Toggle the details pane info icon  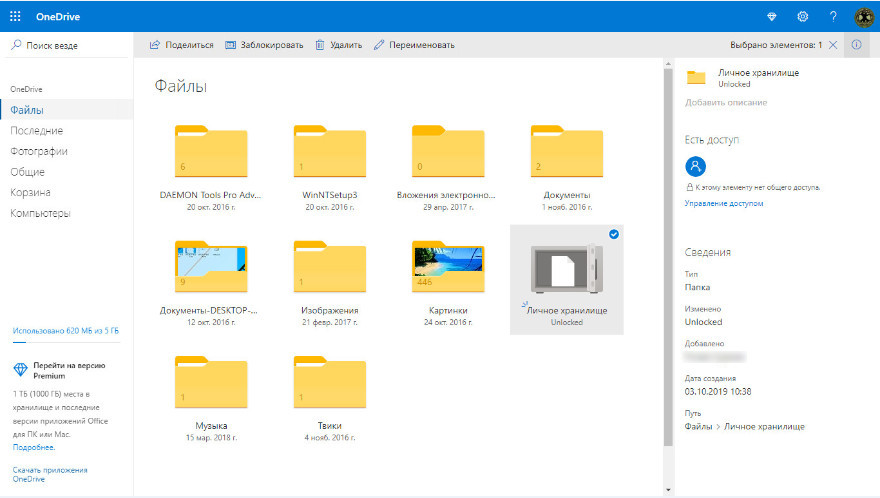[x=856, y=45]
